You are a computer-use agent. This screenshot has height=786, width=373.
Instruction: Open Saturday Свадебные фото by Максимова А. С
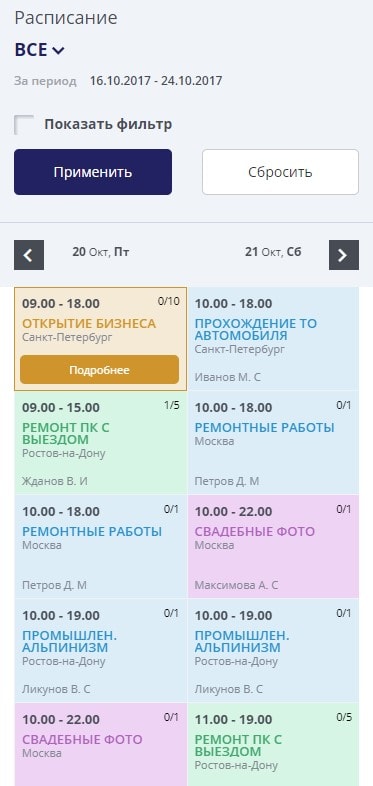(x=274, y=547)
